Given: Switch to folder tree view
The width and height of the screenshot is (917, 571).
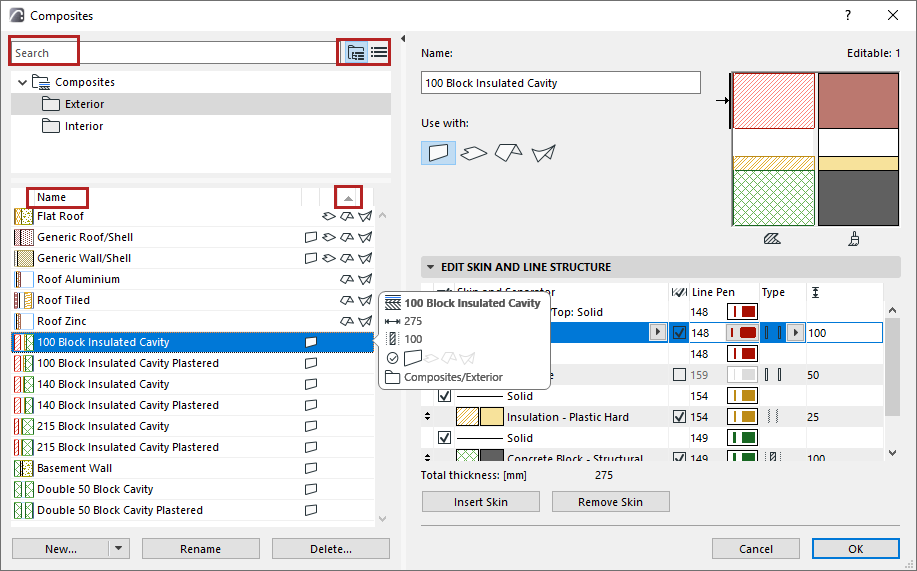Looking at the screenshot, I should (356, 53).
